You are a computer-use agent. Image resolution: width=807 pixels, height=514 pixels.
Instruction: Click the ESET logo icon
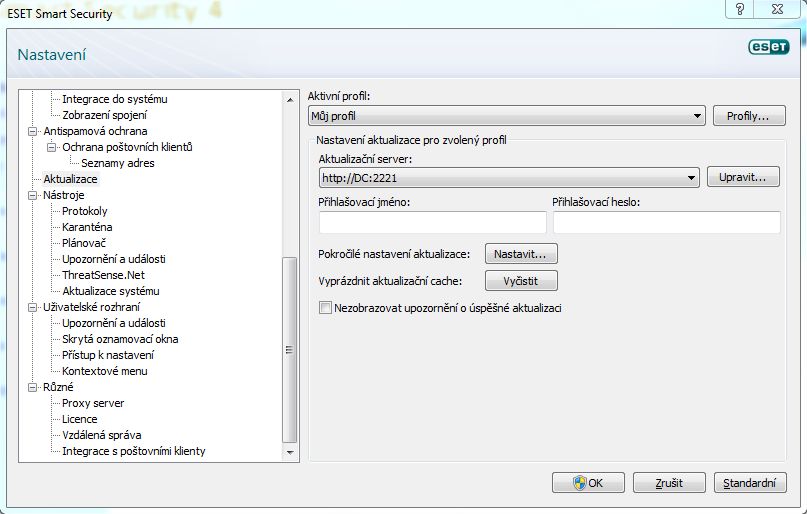click(768, 47)
